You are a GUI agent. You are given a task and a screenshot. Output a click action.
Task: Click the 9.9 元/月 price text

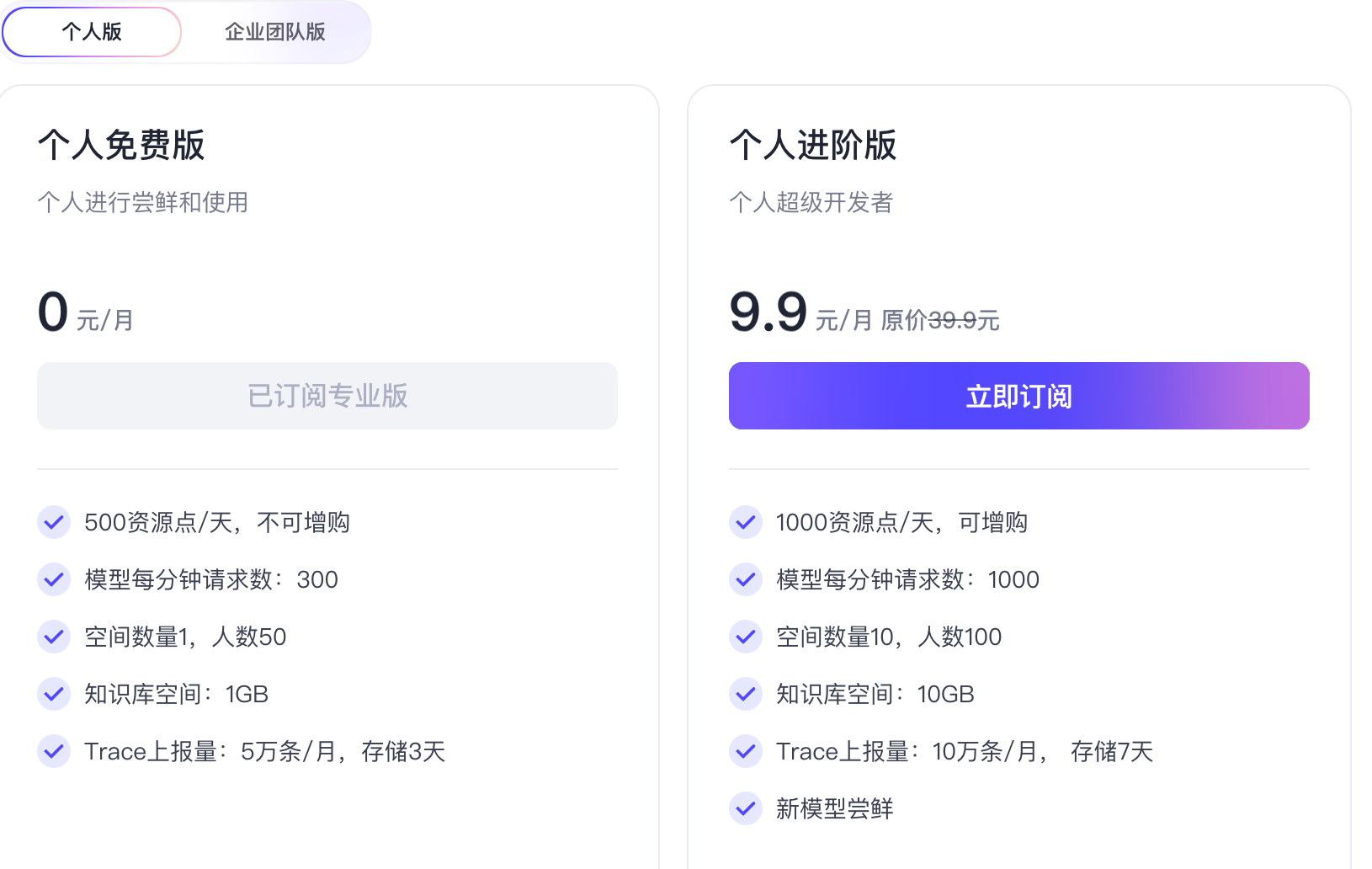click(800, 312)
